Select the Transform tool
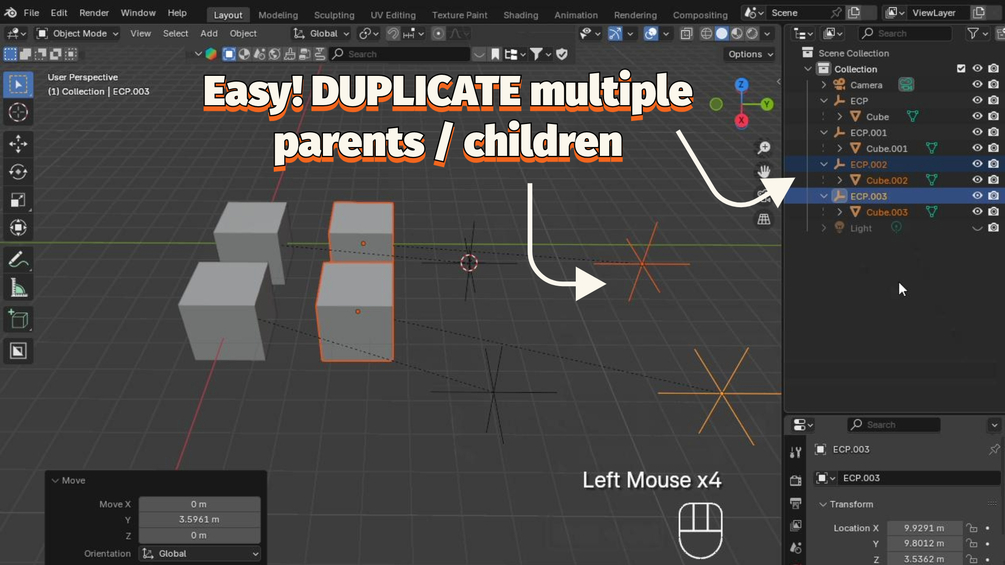The height and width of the screenshot is (565, 1005). click(x=18, y=228)
